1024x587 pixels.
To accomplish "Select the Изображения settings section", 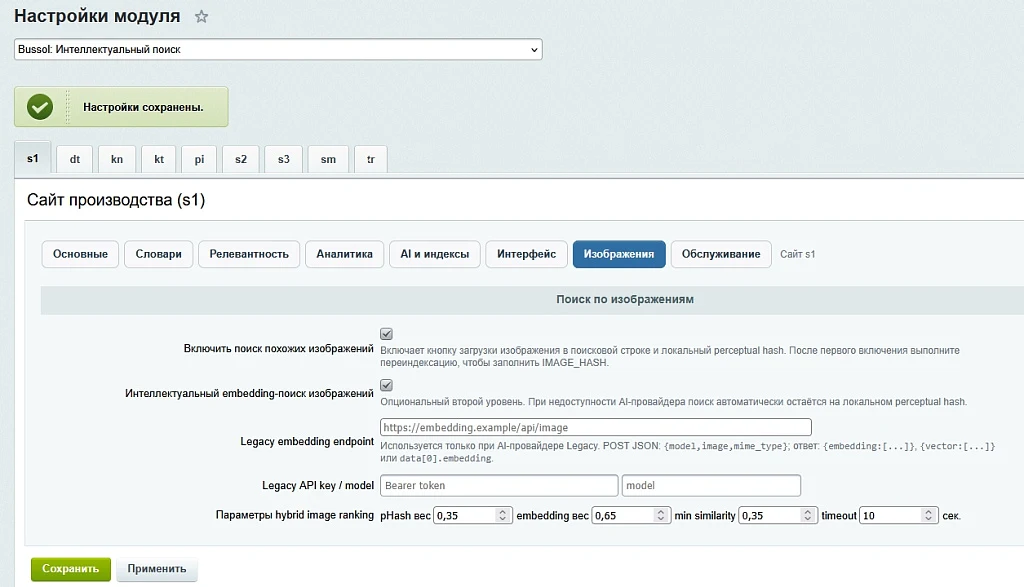I will coord(619,254).
